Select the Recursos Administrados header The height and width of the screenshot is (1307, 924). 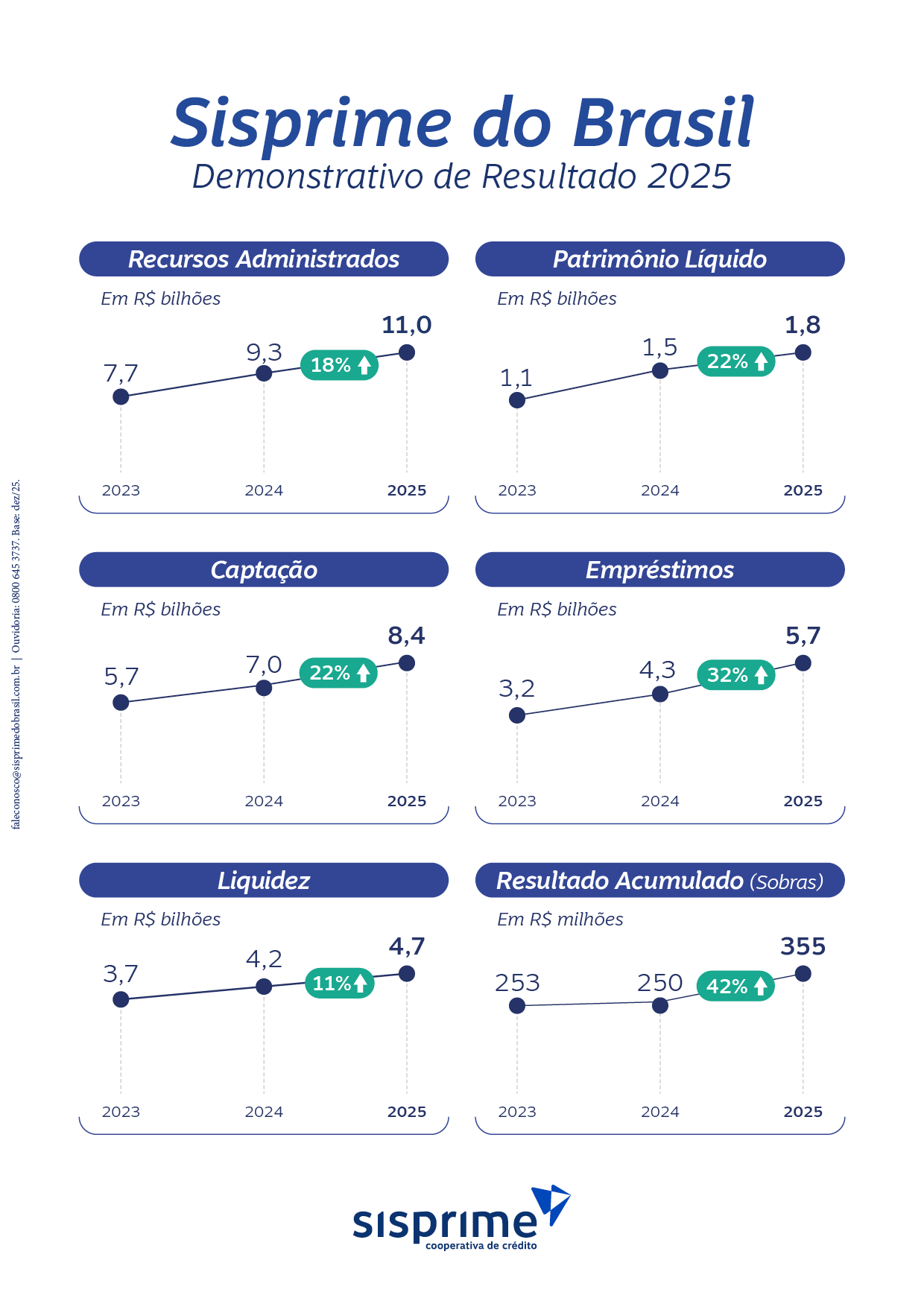click(264, 259)
